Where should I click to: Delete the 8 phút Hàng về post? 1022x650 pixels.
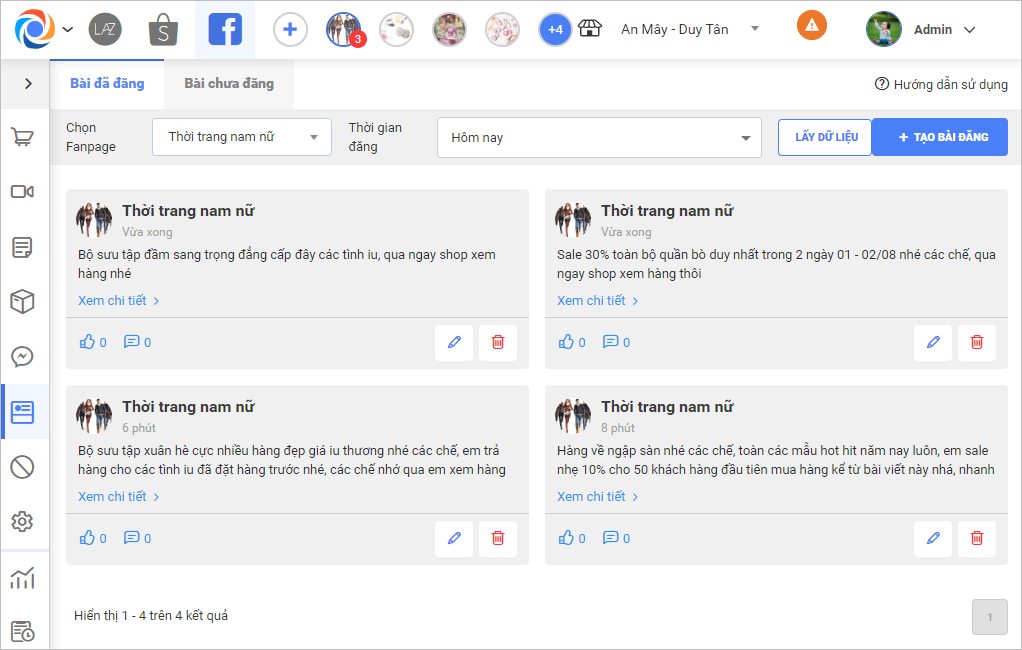point(977,539)
